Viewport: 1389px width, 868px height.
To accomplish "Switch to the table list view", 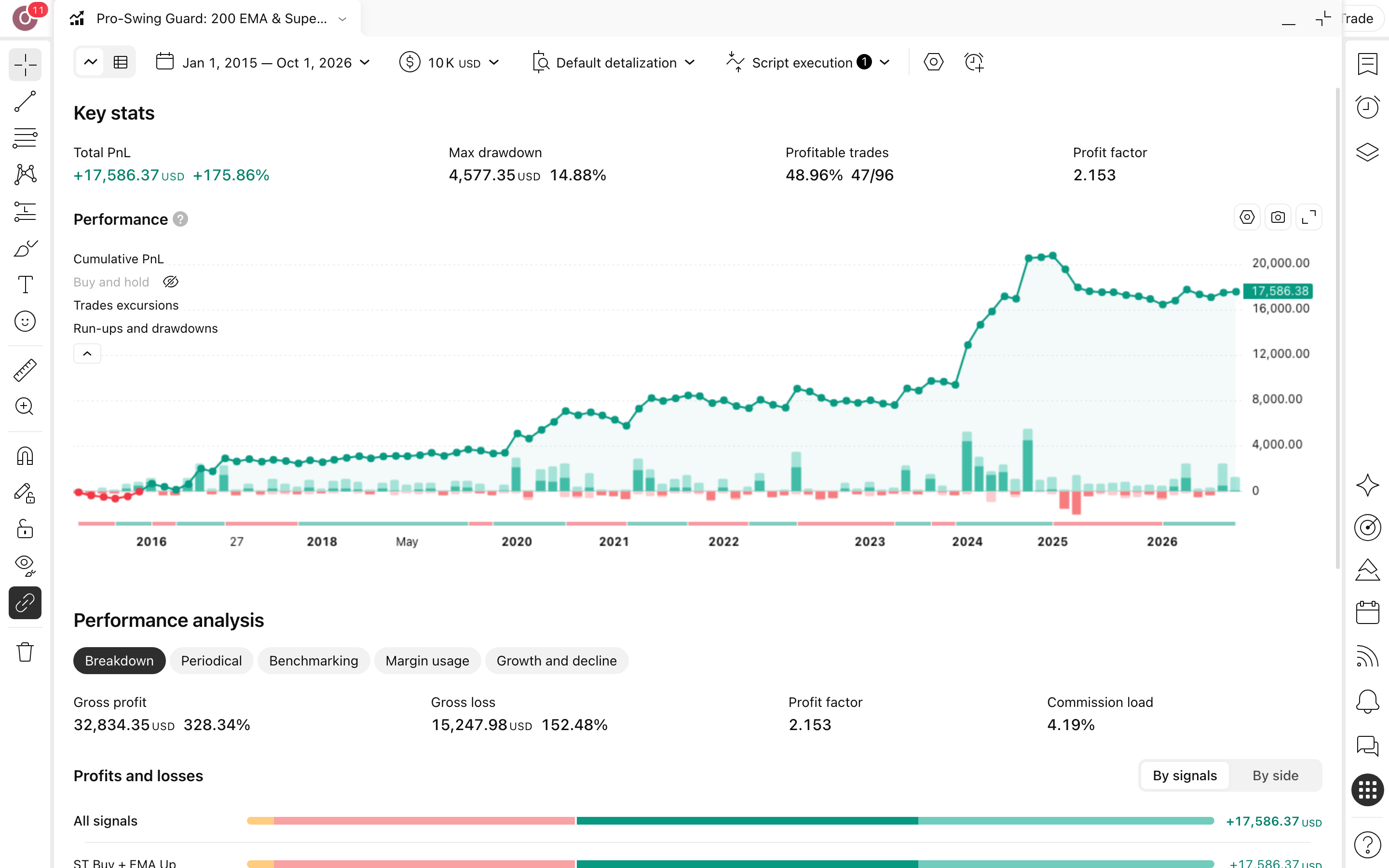I will click(x=121, y=62).
